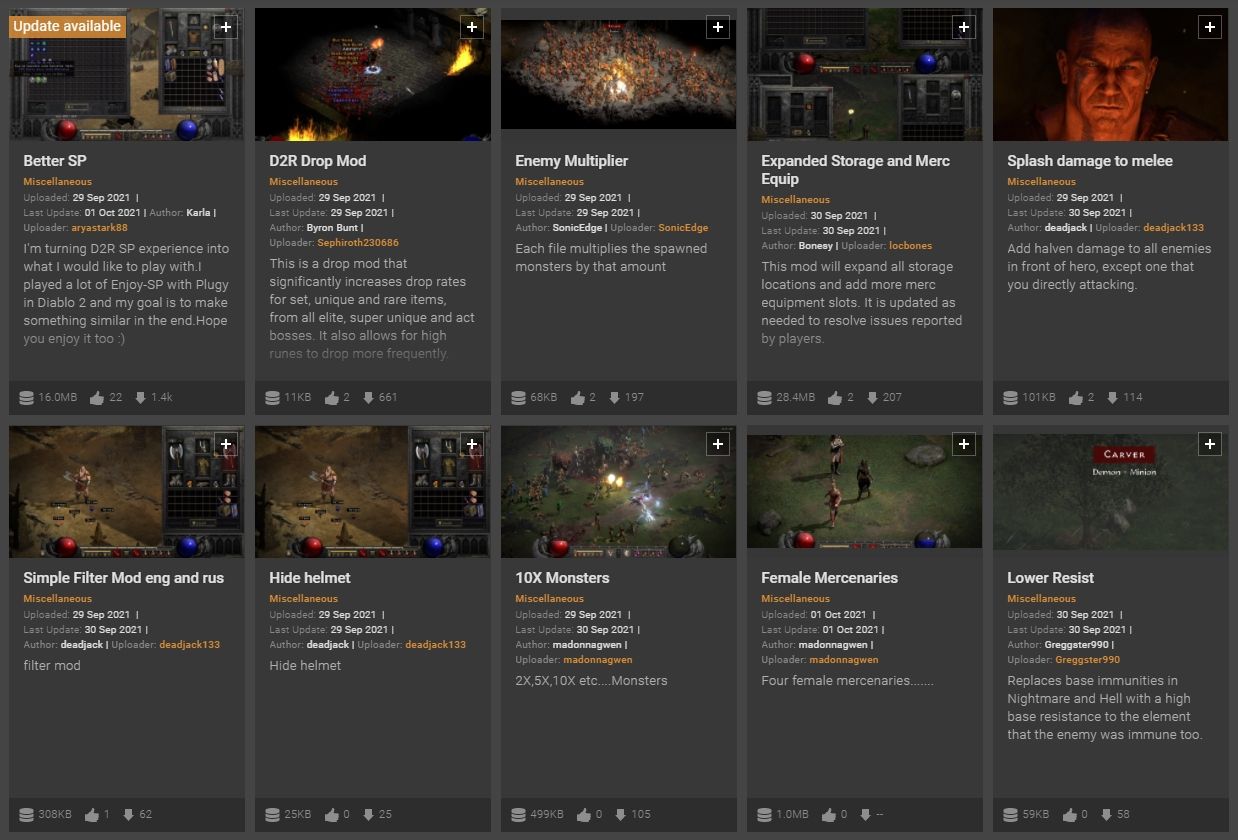Open the Better SP screenshot thumbnail
The width and height of the screenshot is (1238, 840).
(x=127, y=75)
